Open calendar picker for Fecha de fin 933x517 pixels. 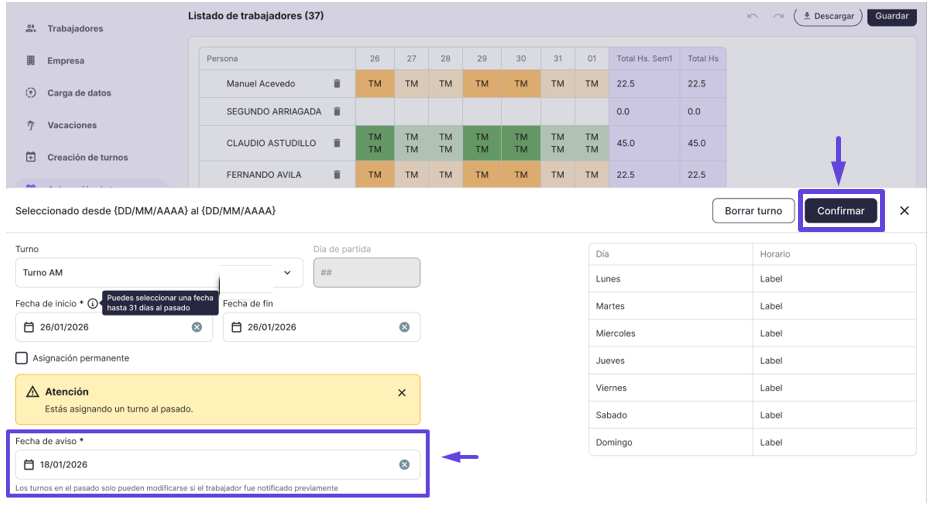pyautogui.click(x=236, y=327)
